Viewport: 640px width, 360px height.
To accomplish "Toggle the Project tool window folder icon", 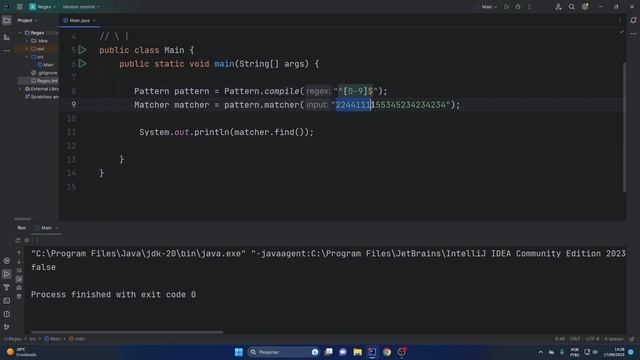I will tap(7, 20).
